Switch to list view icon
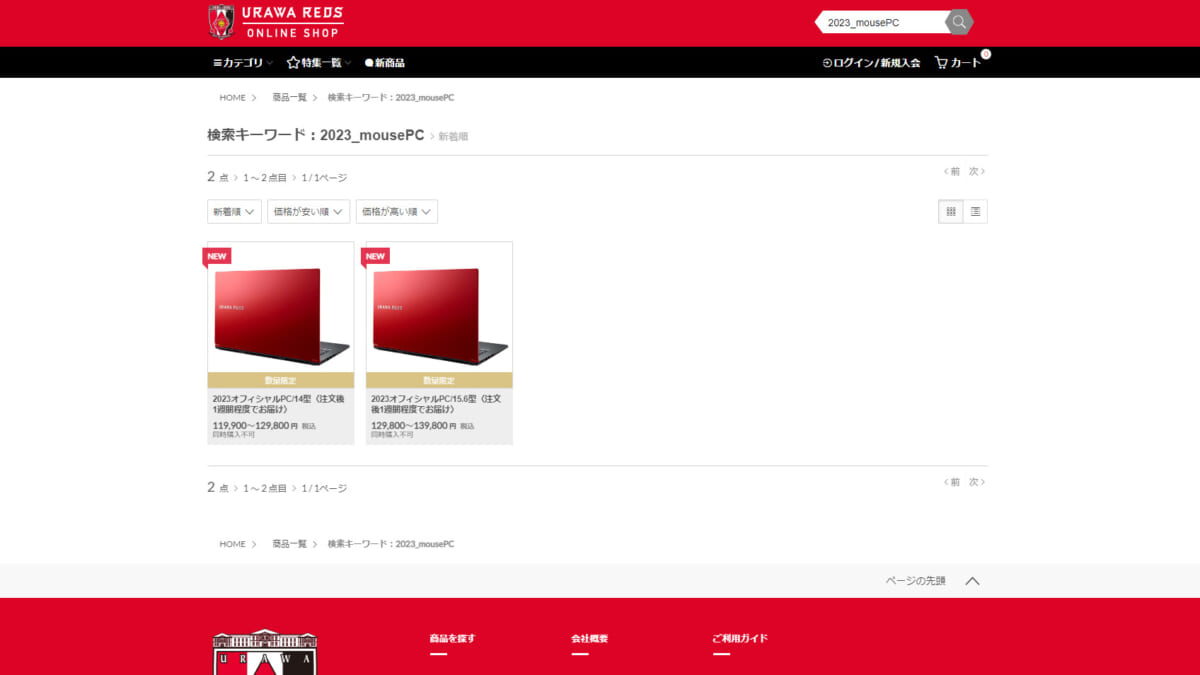The width and height of the screenshot is (1200, 675). click(975, 211)
